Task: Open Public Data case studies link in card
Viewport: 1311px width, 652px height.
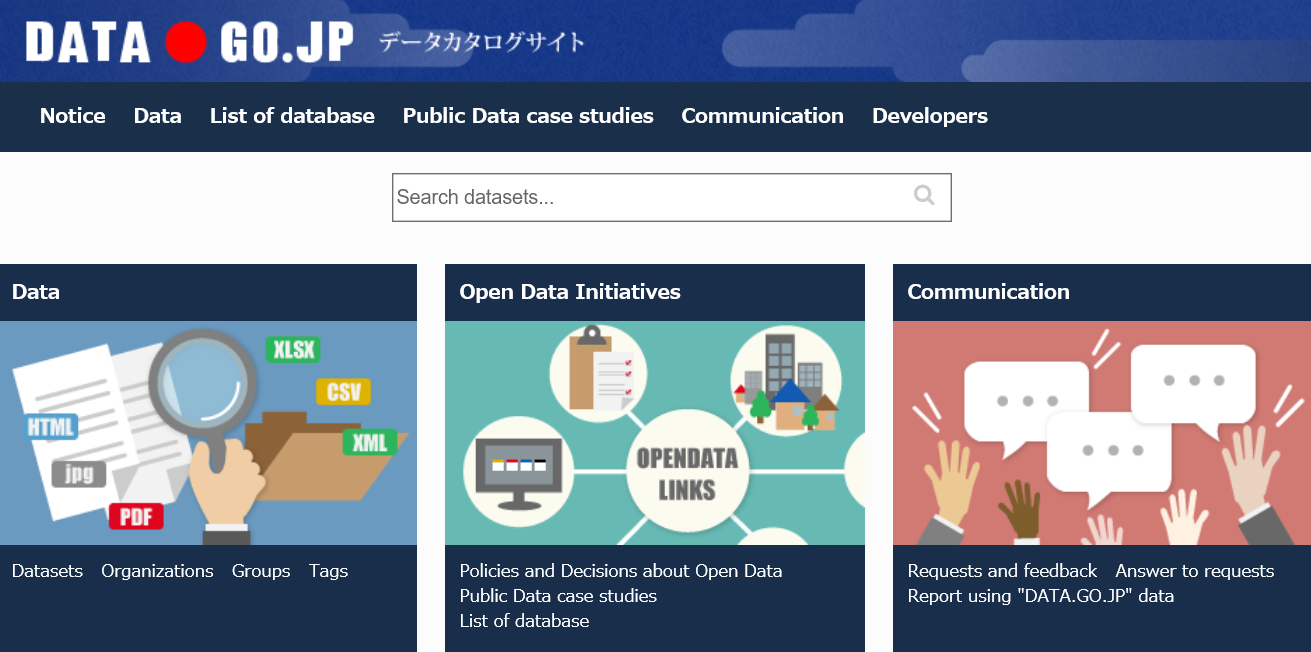Action: (558, 596)
